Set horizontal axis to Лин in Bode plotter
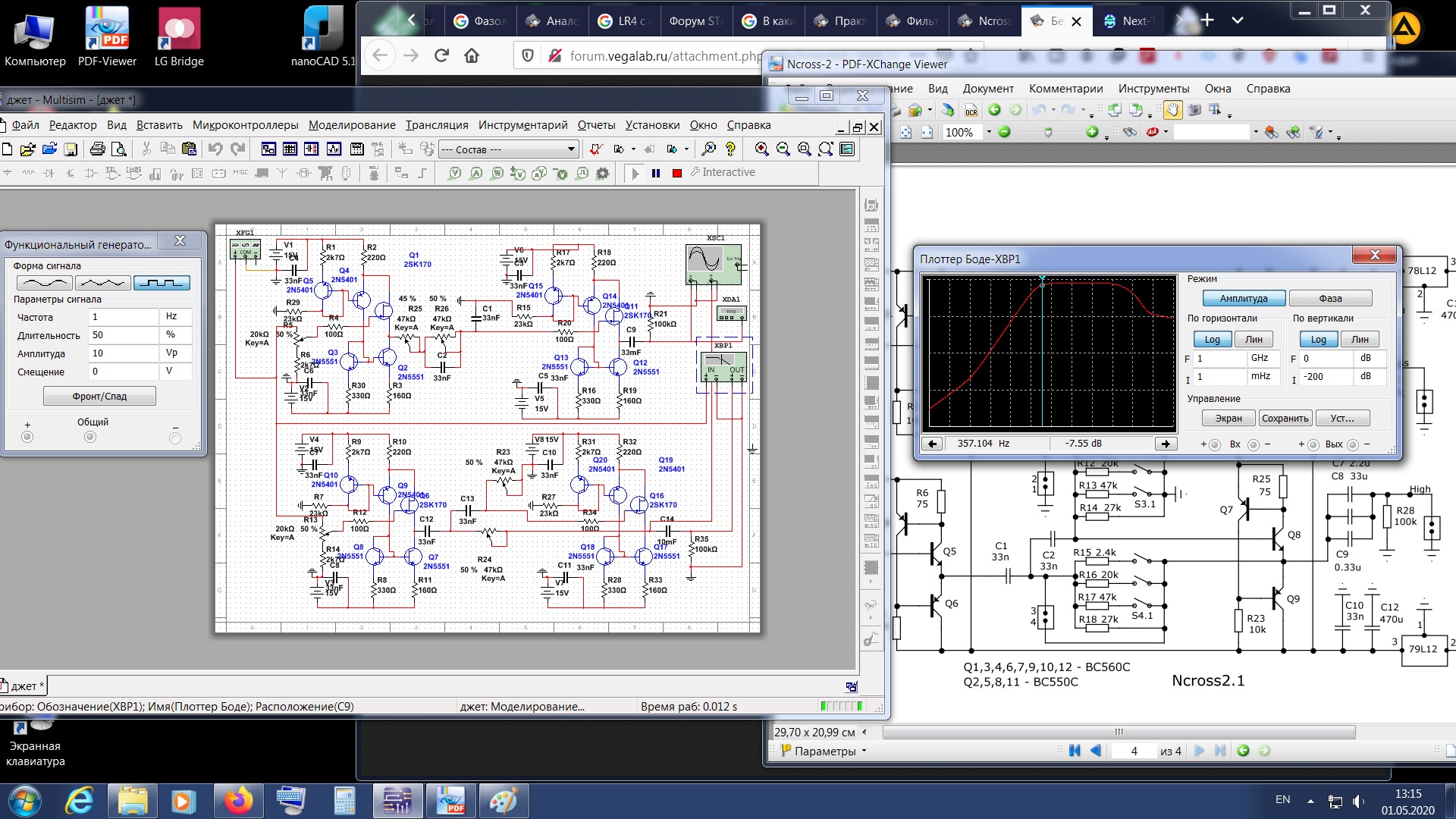 pyautogui.click(x=1254, y=340)
